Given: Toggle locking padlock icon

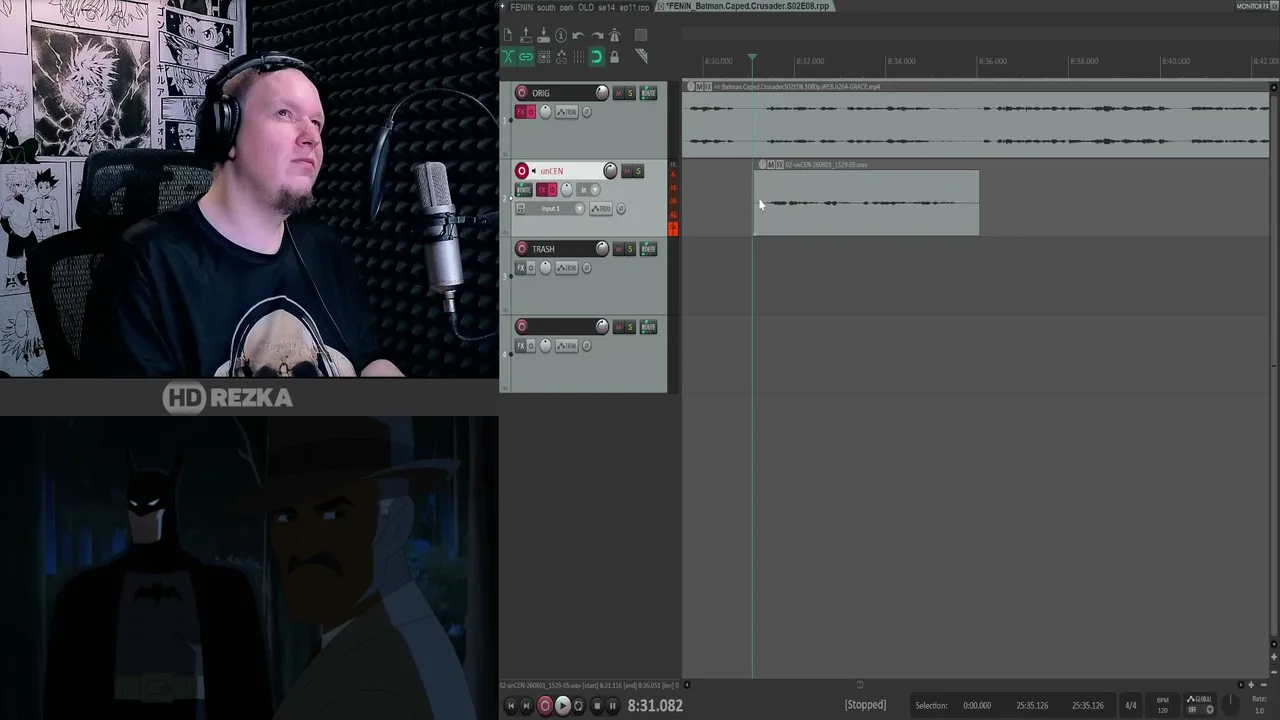Looking at the screenshot, I should (x=615, y=57).
